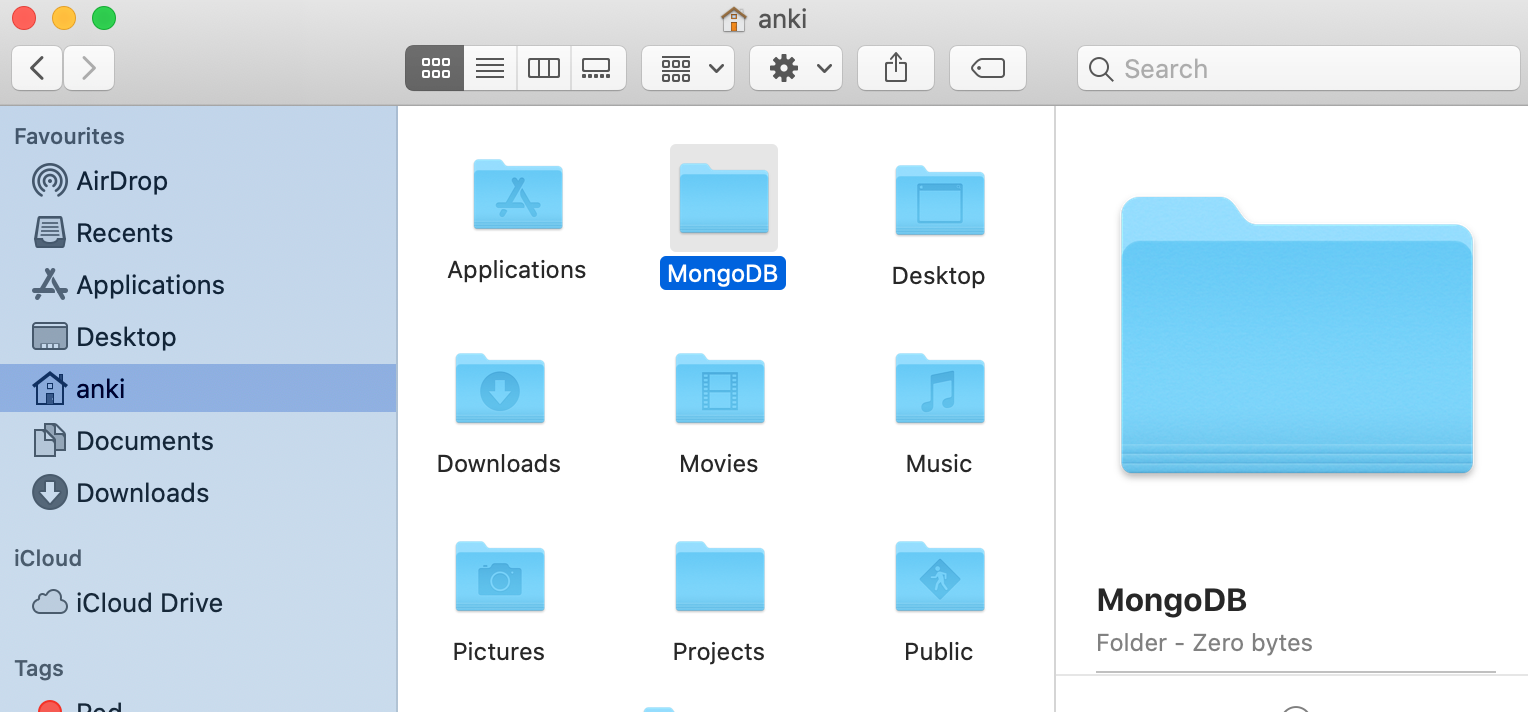Click the MongoDB file name label in the grid
1528x712 pixels.
[x=723, y=274]
